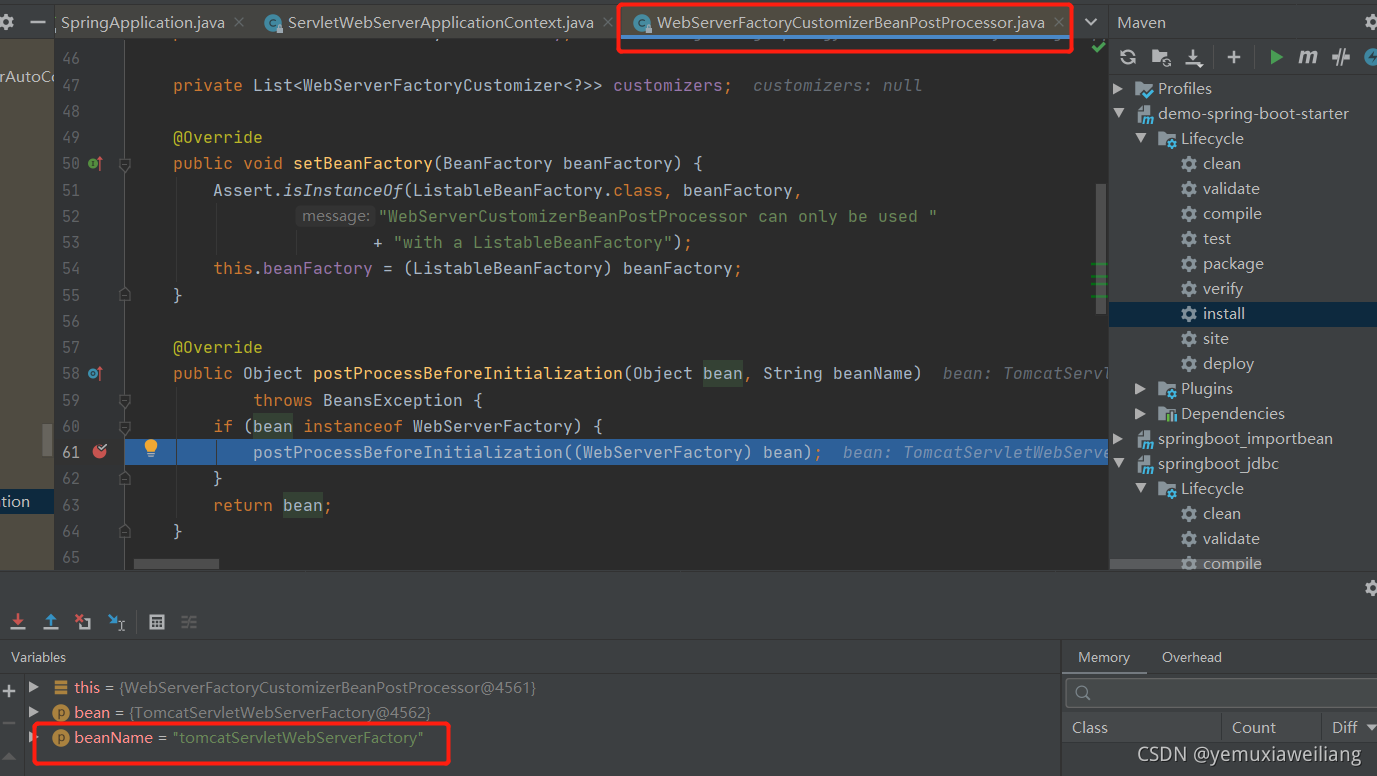Expand 'bean' variable in debugger
Screen dimensions: 1377x776
34,712
